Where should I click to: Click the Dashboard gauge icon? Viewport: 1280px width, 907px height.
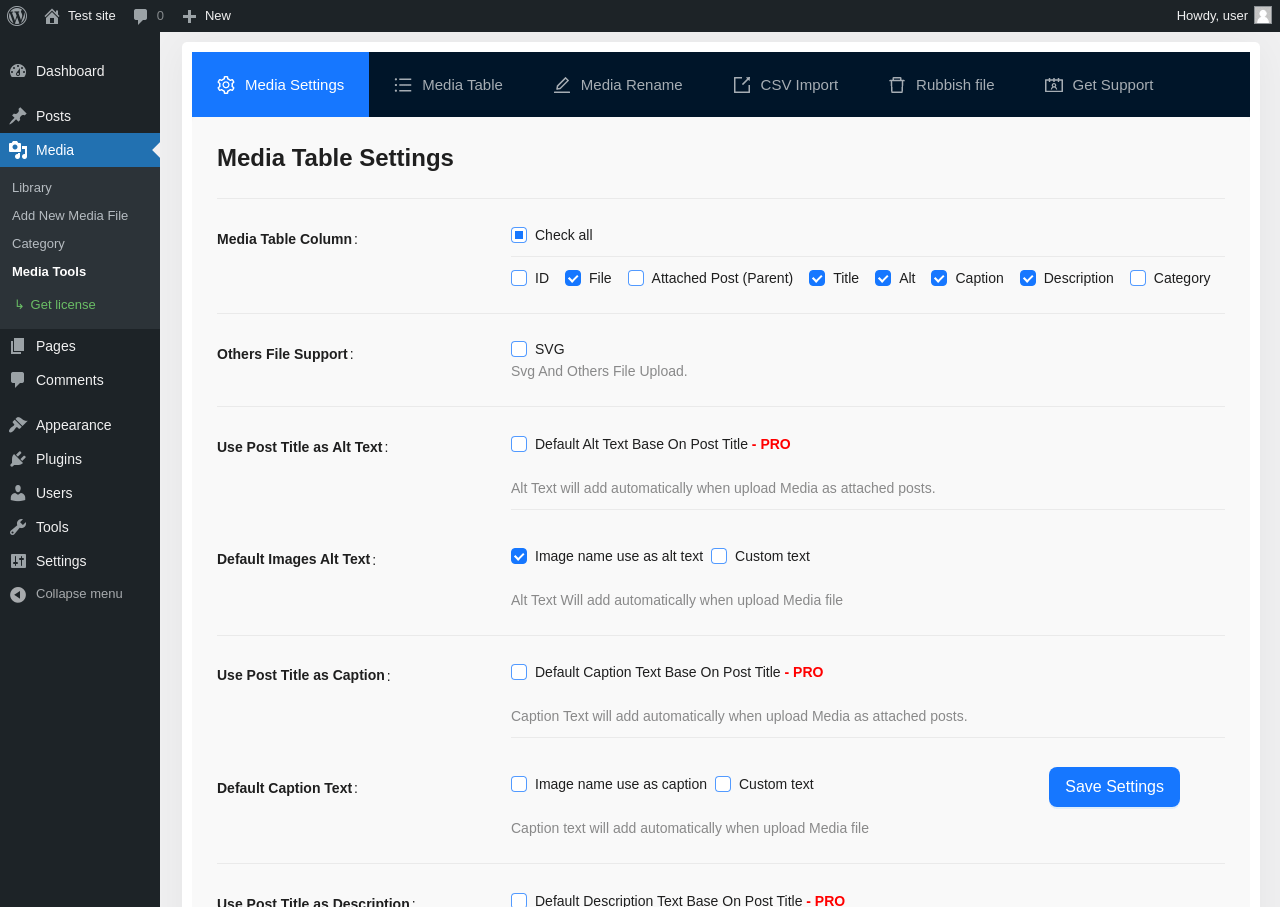click(18, 71)
